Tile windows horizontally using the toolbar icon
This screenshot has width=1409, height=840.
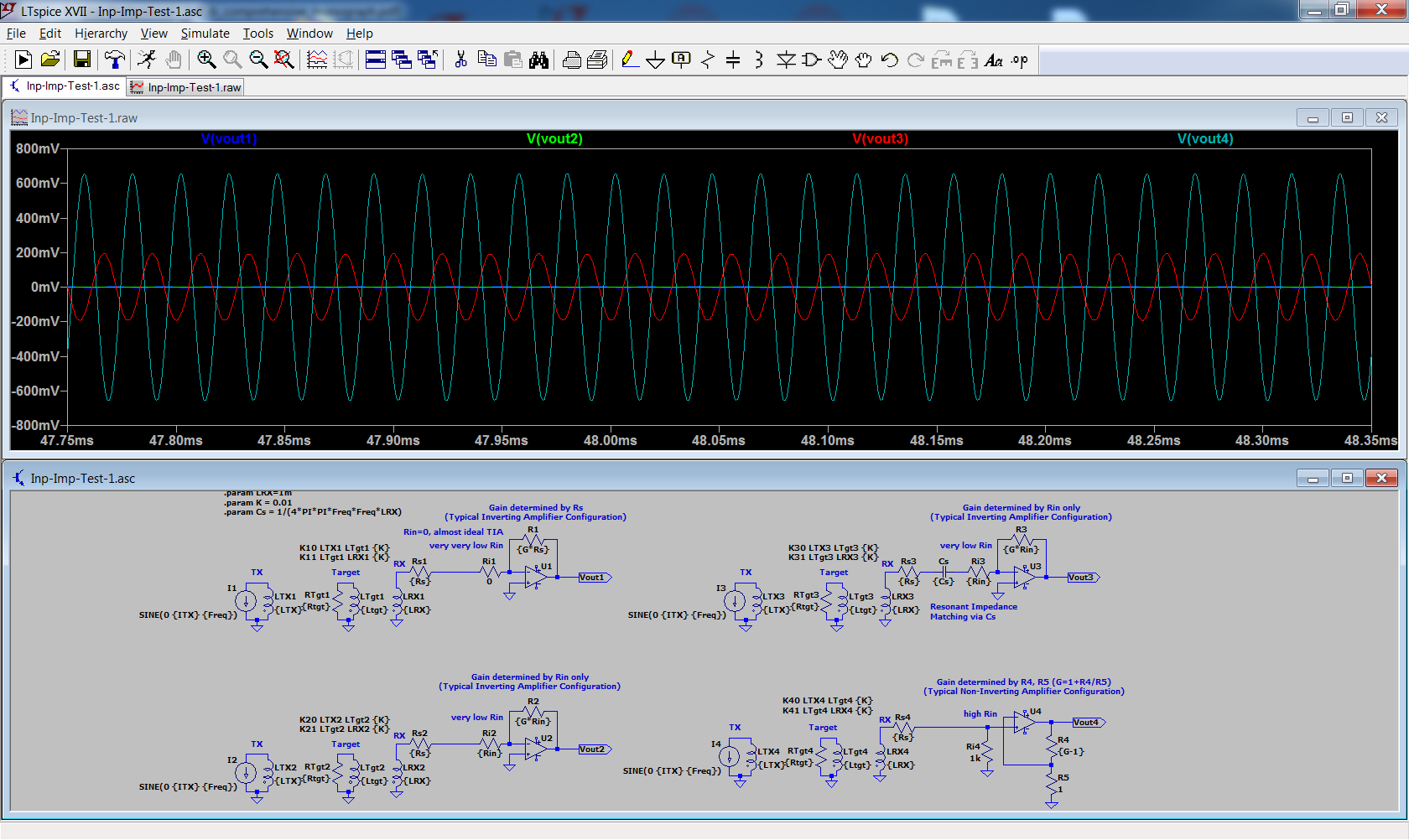376,60
